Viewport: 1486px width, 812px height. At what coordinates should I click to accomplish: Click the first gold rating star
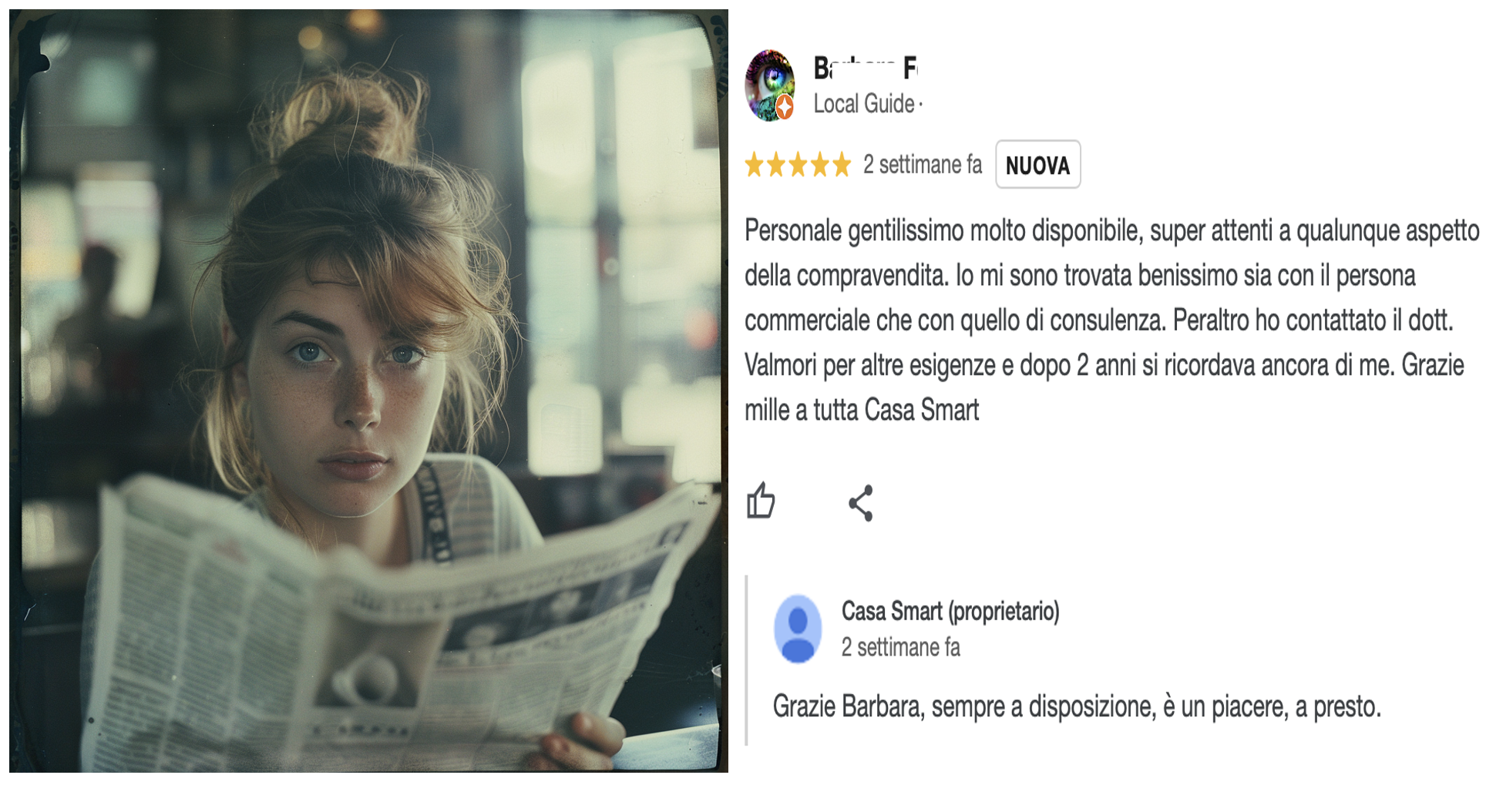pyautogui.click(x=754, y=165)
